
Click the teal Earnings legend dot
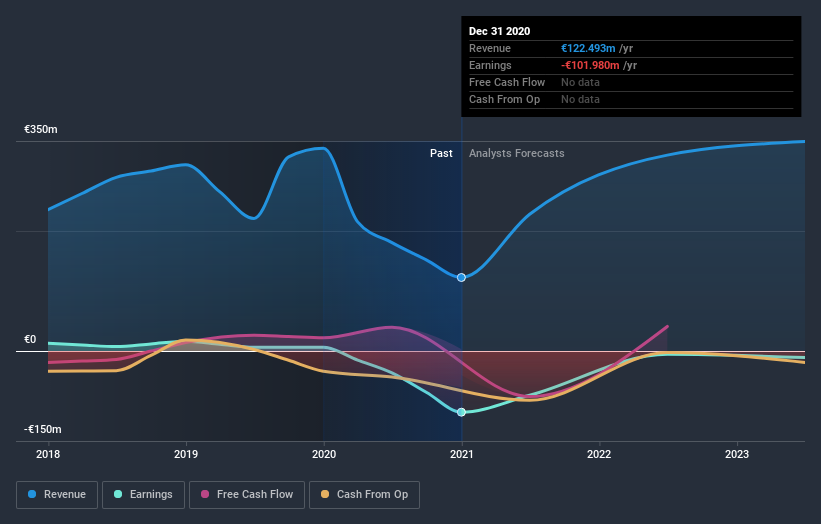pos(118,494)
